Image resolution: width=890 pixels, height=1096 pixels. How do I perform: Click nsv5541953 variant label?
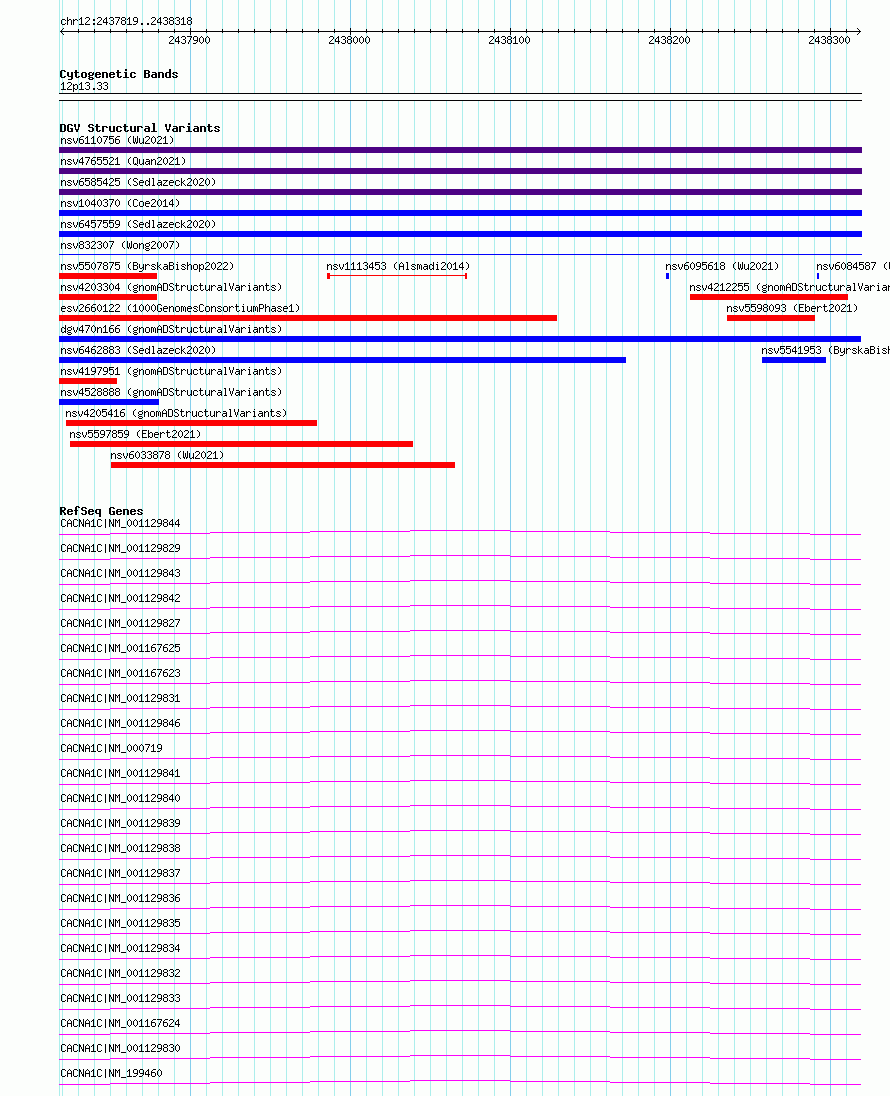[x=825, y=350]
